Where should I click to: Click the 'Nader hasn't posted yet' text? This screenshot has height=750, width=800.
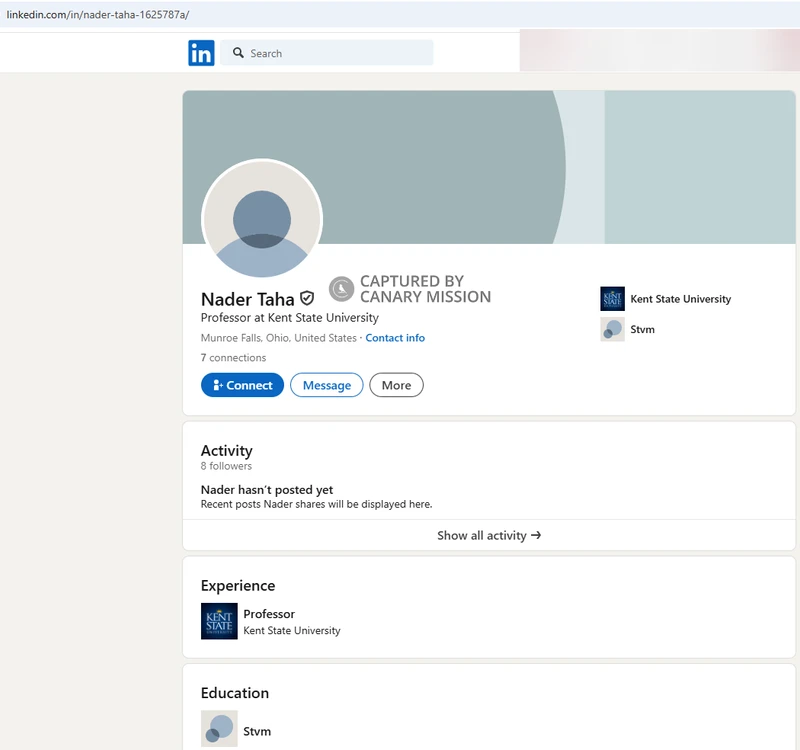pyautogui.click(x=267, y=490)
